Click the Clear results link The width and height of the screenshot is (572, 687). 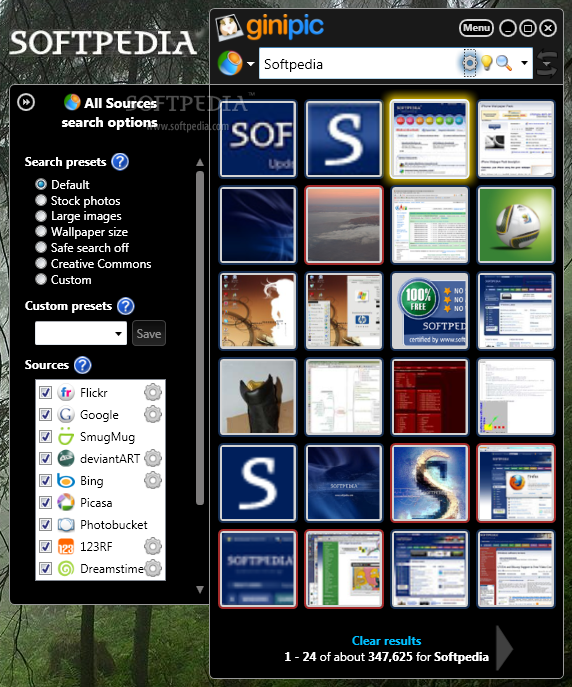386,641
